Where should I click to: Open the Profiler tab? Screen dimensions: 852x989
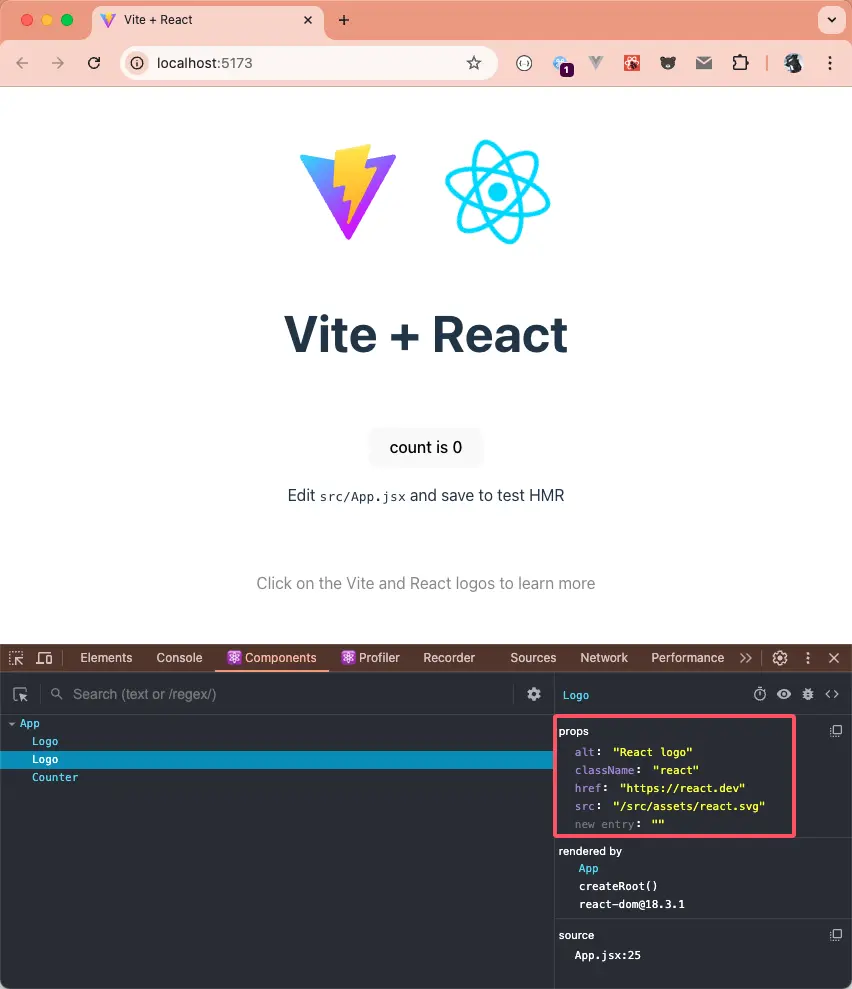371,658
